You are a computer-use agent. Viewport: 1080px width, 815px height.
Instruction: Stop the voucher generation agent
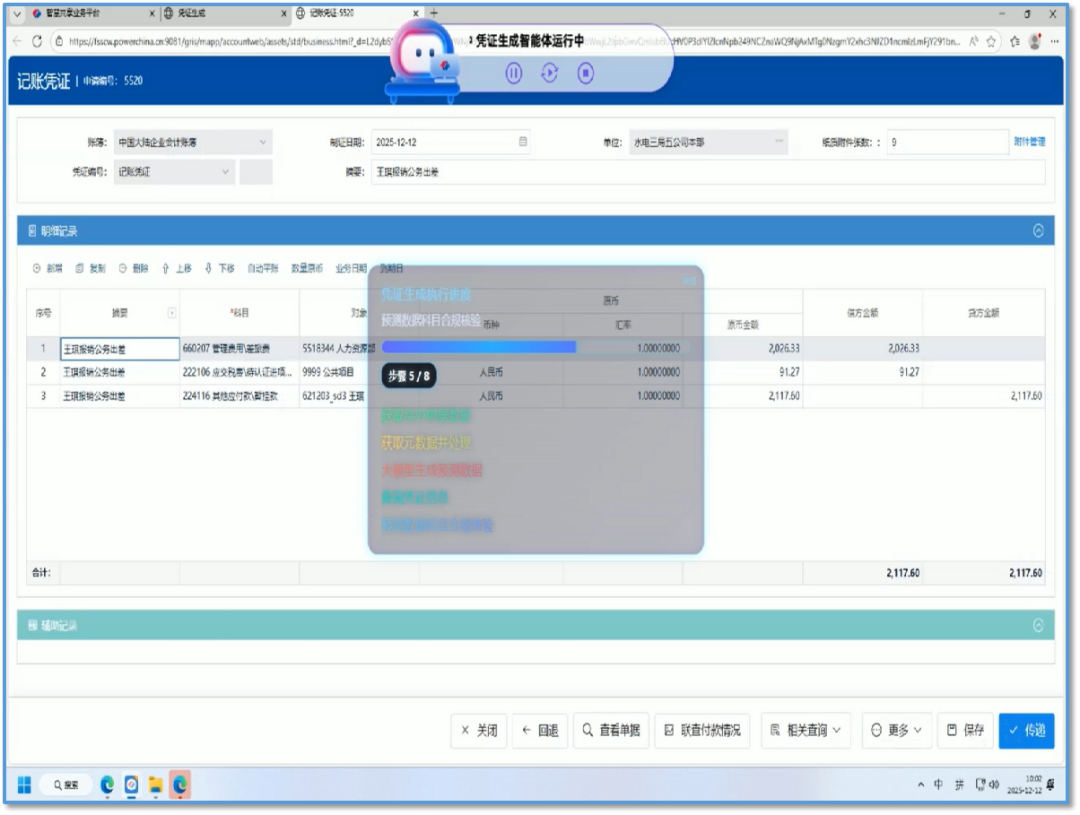(585, 73)
